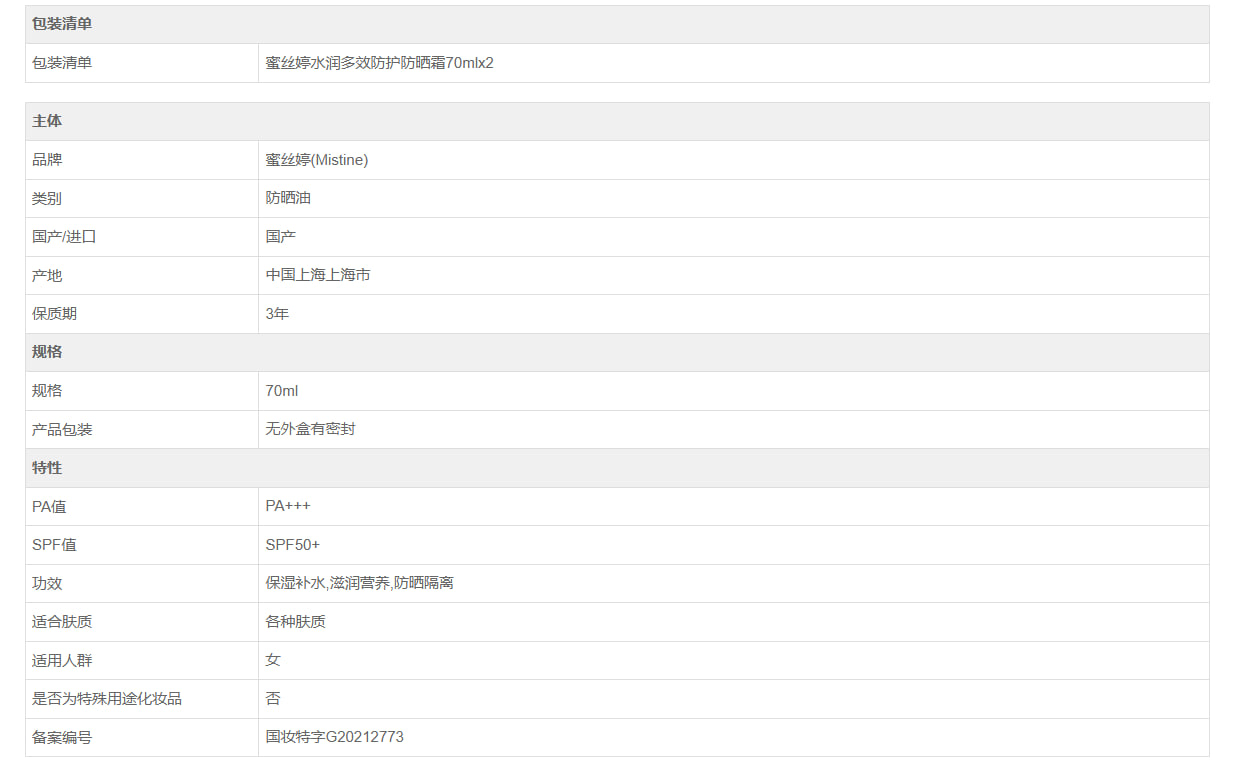This screenshot has height=760, width=1233.
Task: Click the 国产/进口 row label
Action: (x=64, y=237)
